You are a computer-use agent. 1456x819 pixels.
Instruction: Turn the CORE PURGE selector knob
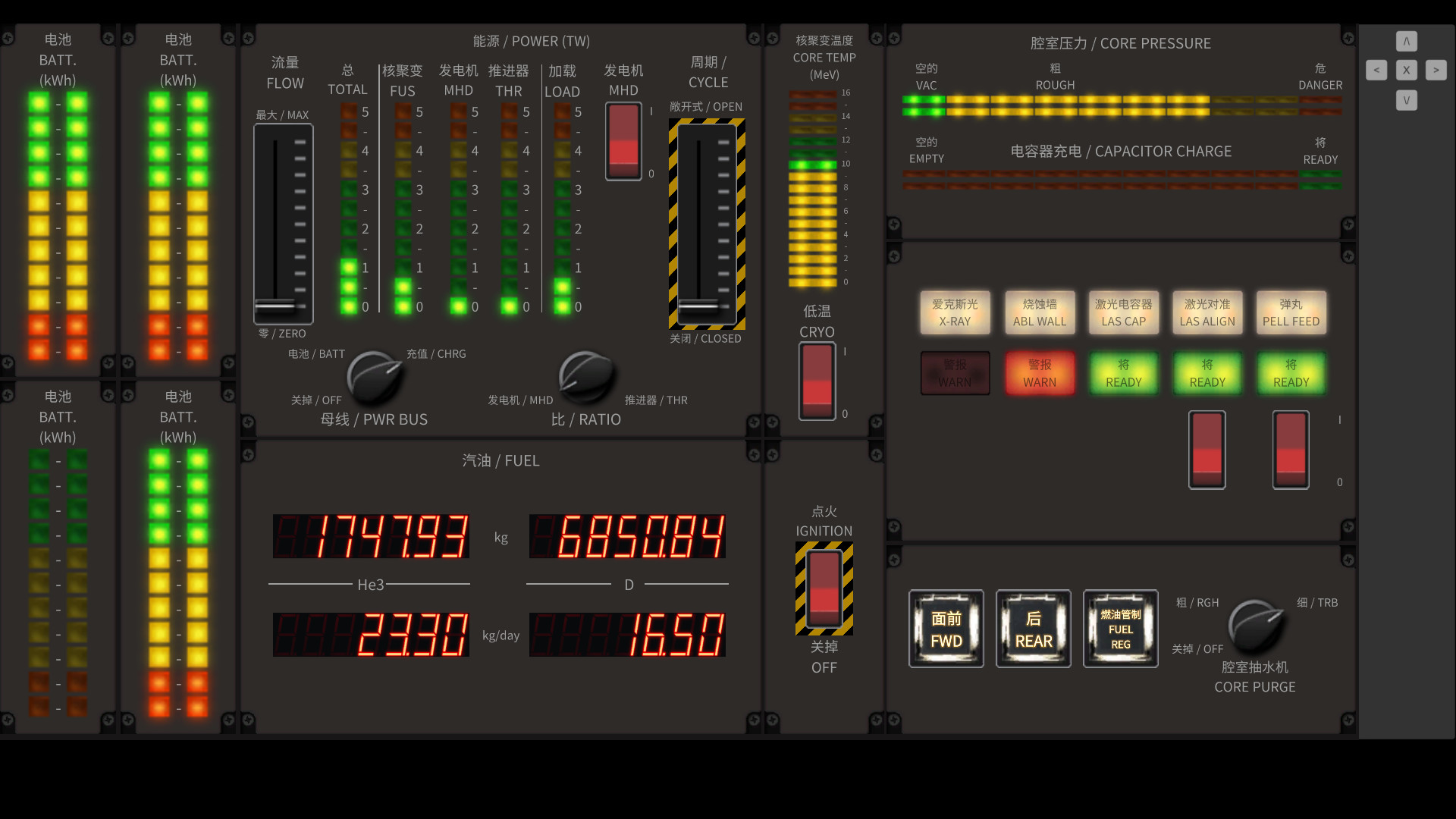(1254, 626)
